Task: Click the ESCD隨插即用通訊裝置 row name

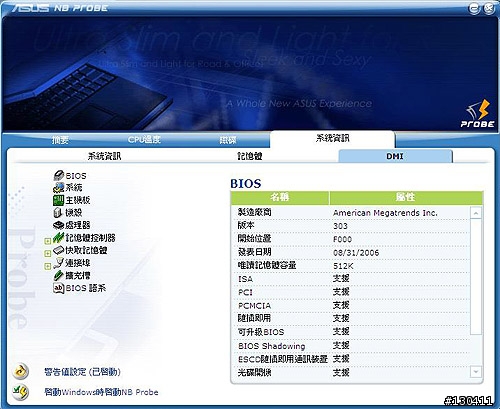Action: (283, 359)
